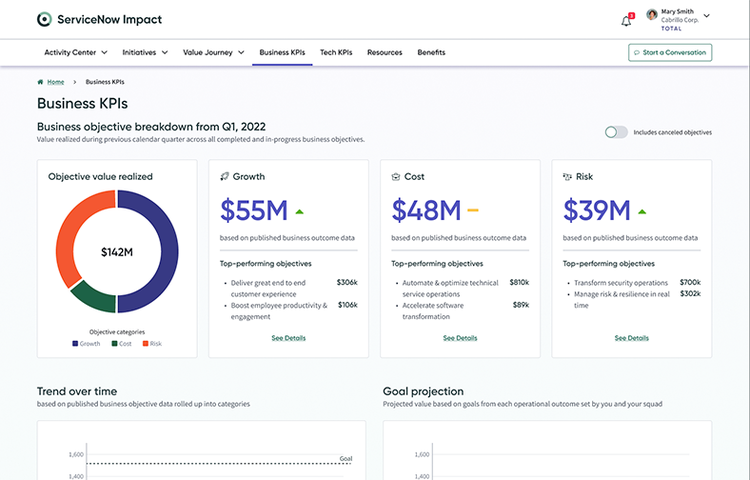Select the Business KPIs tab

point(282,52)
